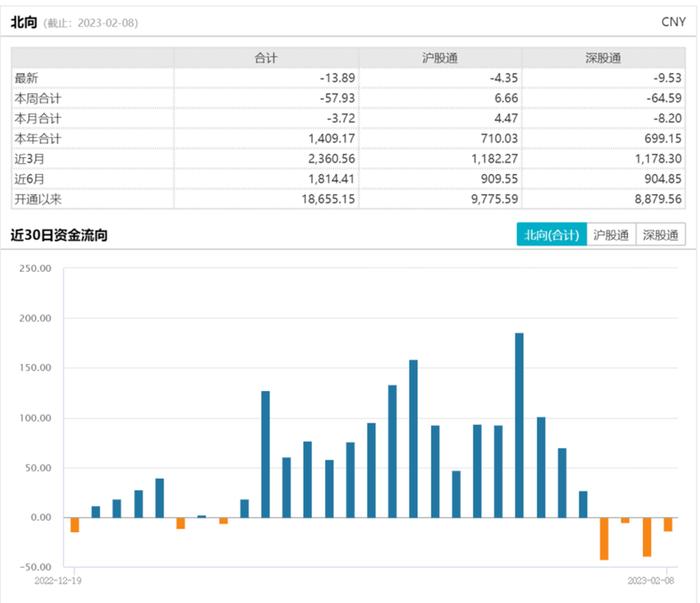Image resolution: width=700 pixels, height=603 pixels.
Task: Select the 本月合计 row label
Action: [x=38, y=118]
